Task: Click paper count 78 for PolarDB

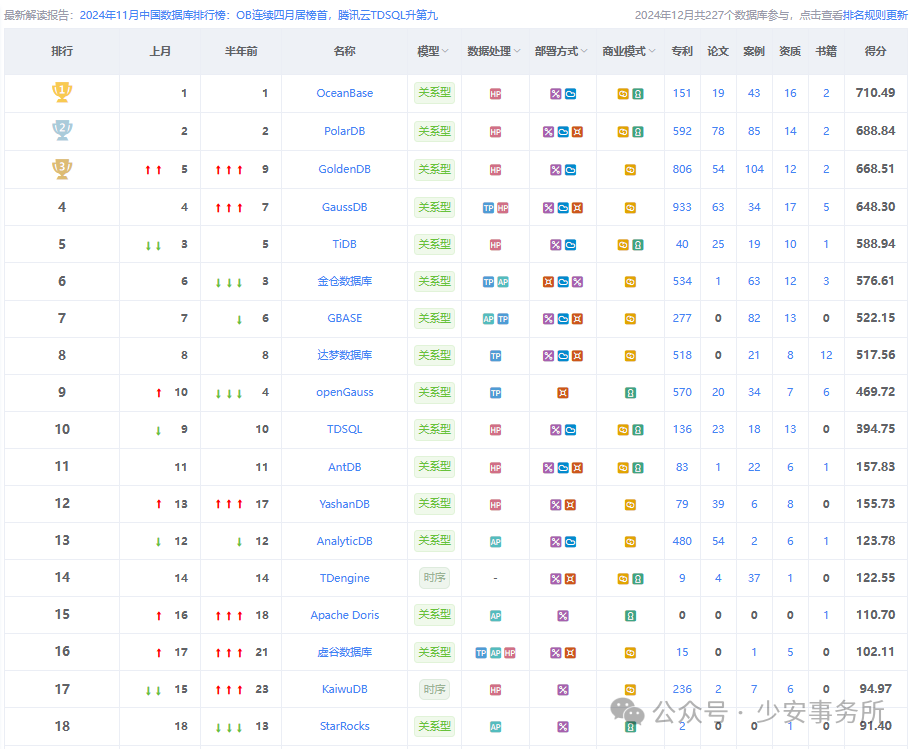Action: point(718,131)
